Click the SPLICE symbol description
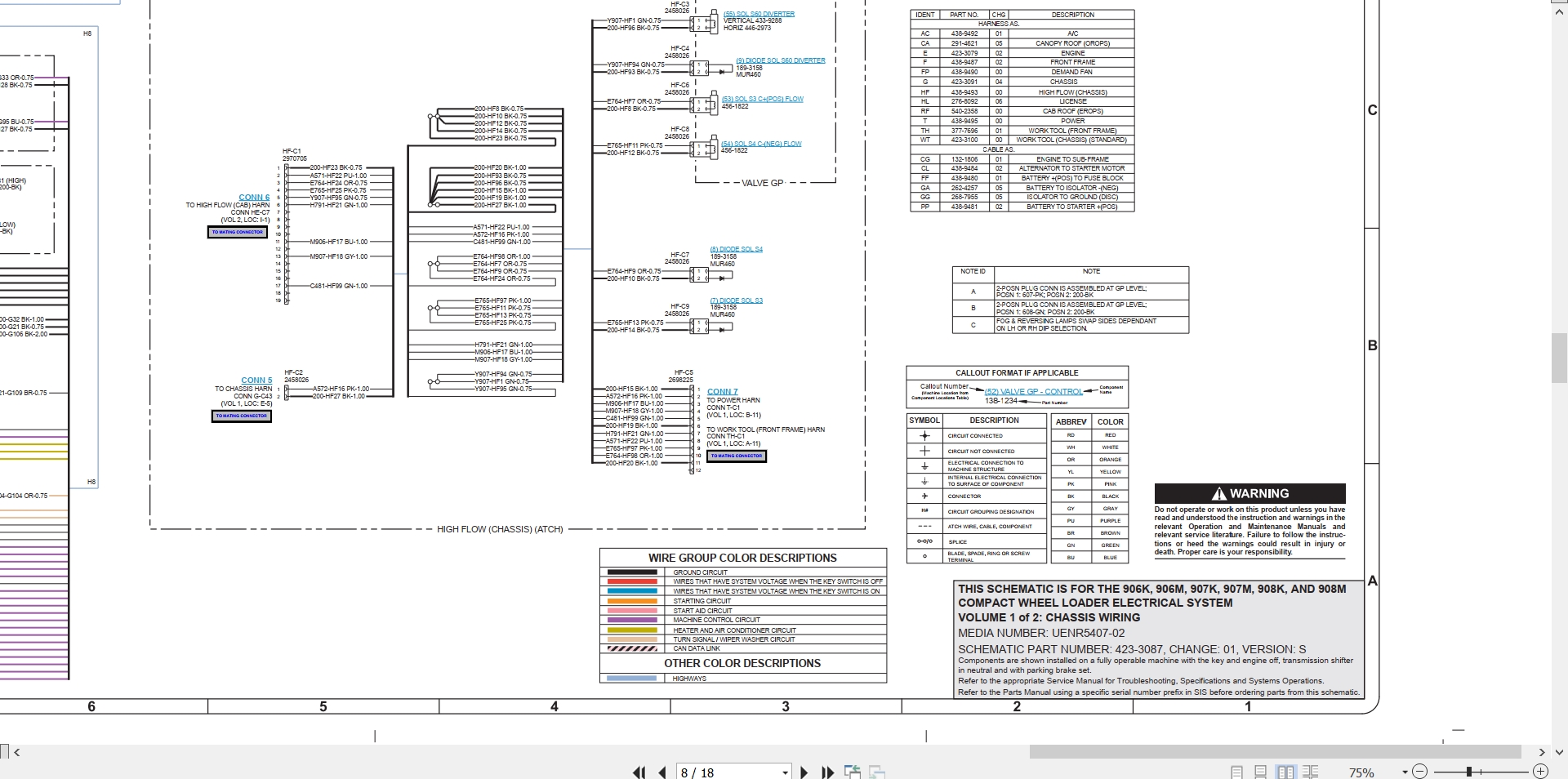Screen dimensions: 1568x779 coord(957,542)
